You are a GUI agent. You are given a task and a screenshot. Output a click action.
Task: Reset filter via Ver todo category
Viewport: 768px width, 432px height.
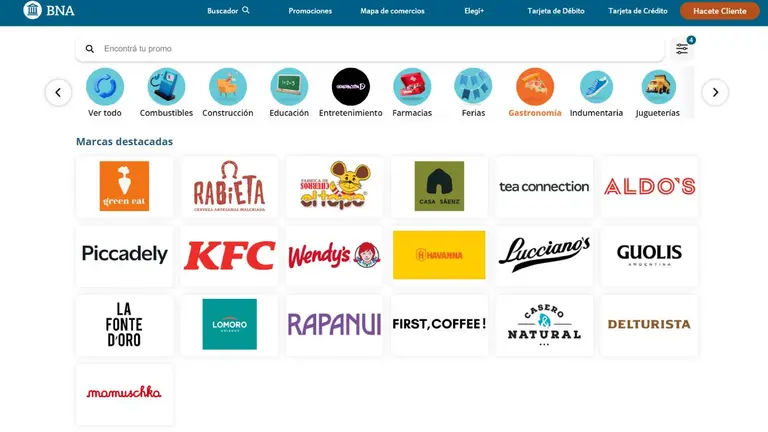click(x=105, y=93)
